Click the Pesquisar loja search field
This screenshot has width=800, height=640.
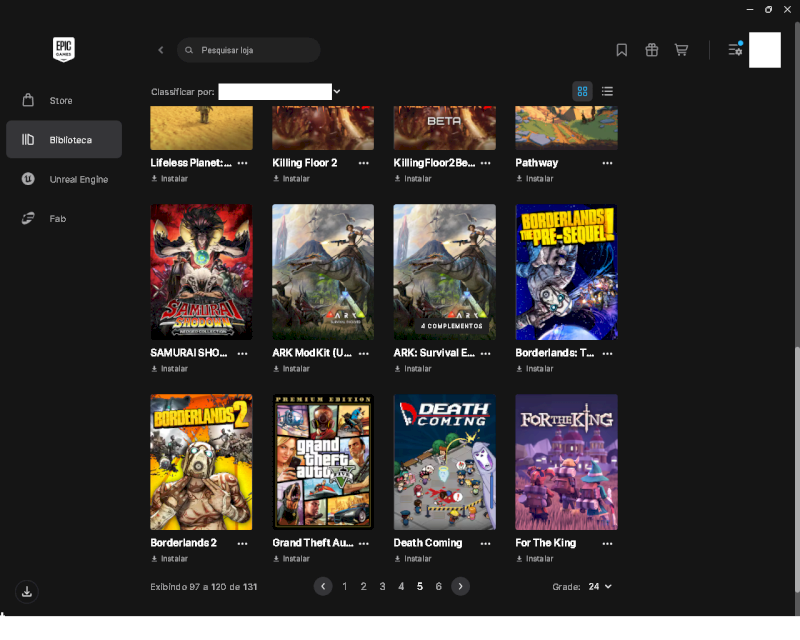[248, 50]
